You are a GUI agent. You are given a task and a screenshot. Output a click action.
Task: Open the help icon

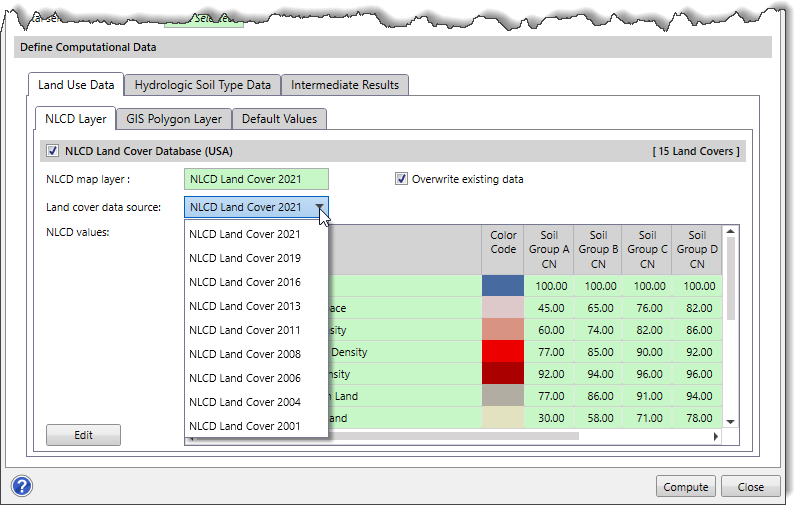pos(22,486)
